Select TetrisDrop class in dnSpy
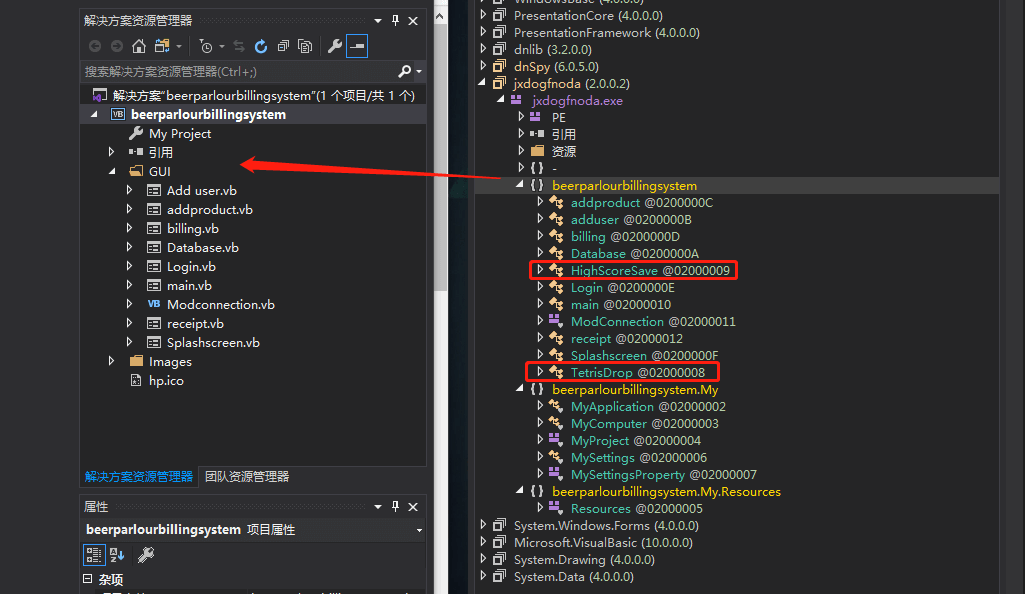This screenshot has height=594, width=1025. (637, 372)
